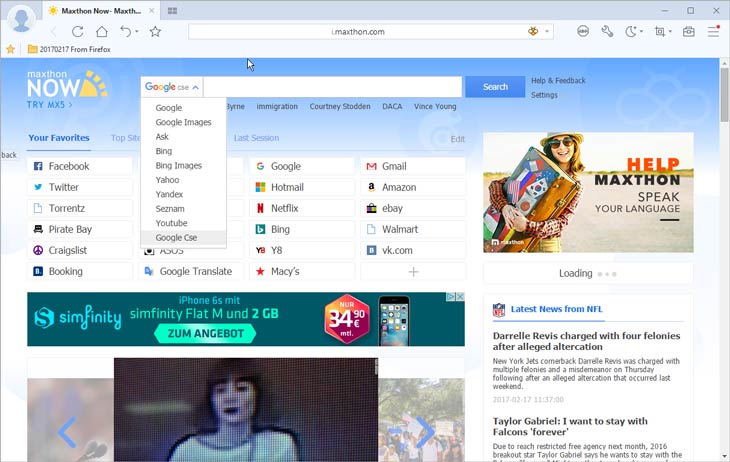Viewport: 730px width, 462px height.
Task: Open Google Translate favorite tile
Action: [x=191, y=271]
